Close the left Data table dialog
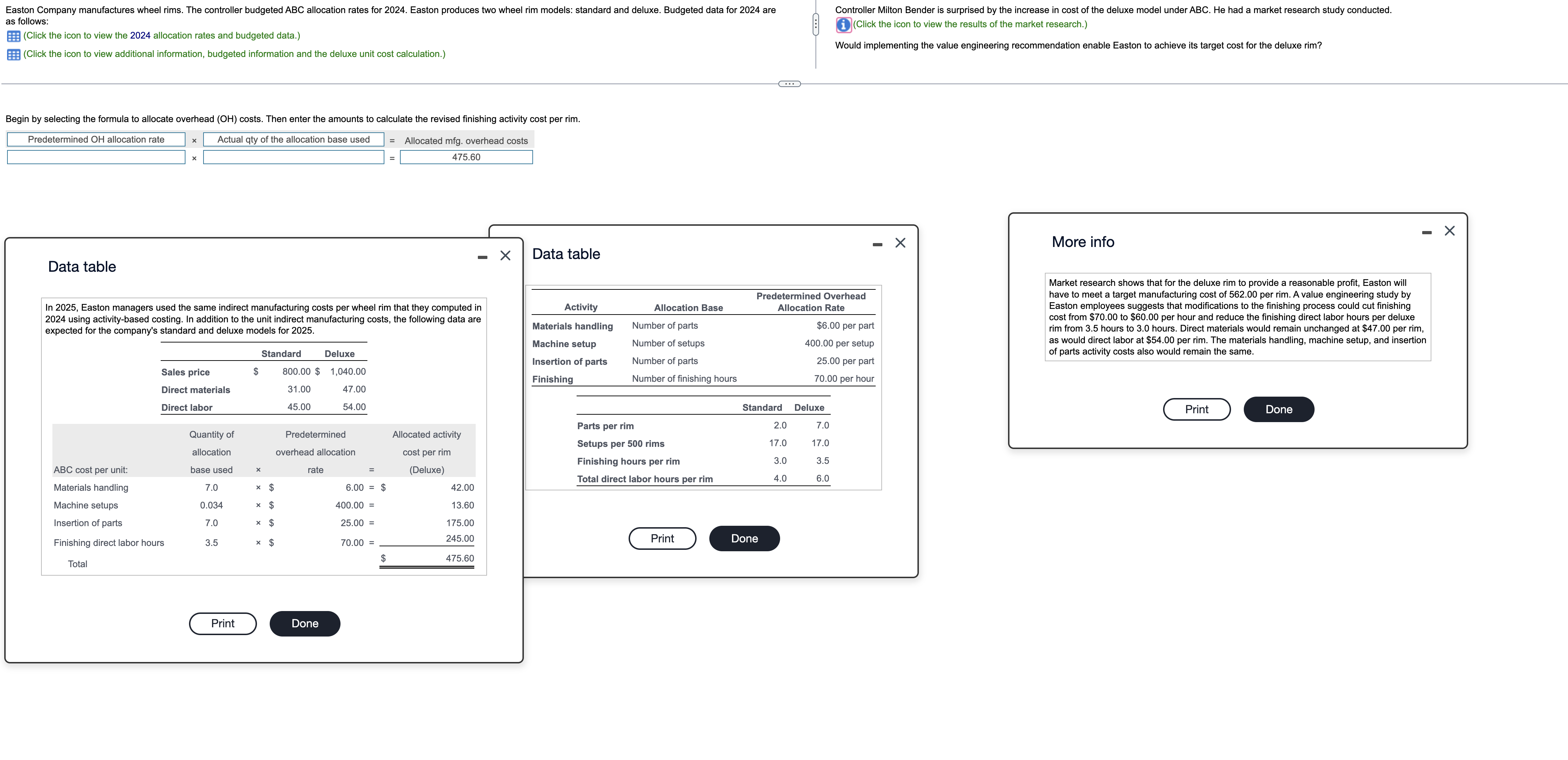The height and width of the screenshot is (760, 1568). (505, 255)
